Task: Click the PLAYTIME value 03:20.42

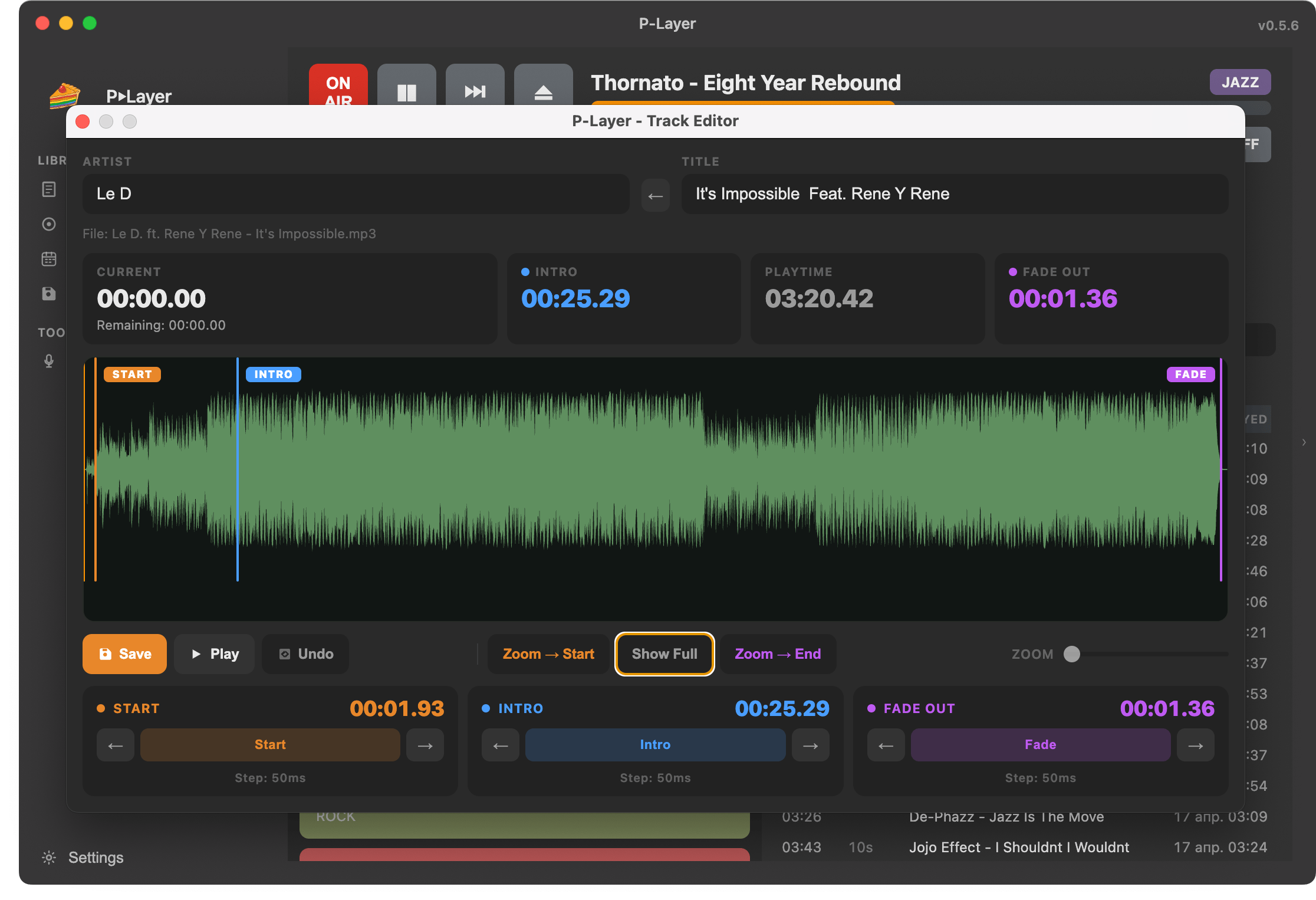Action: 819,299
